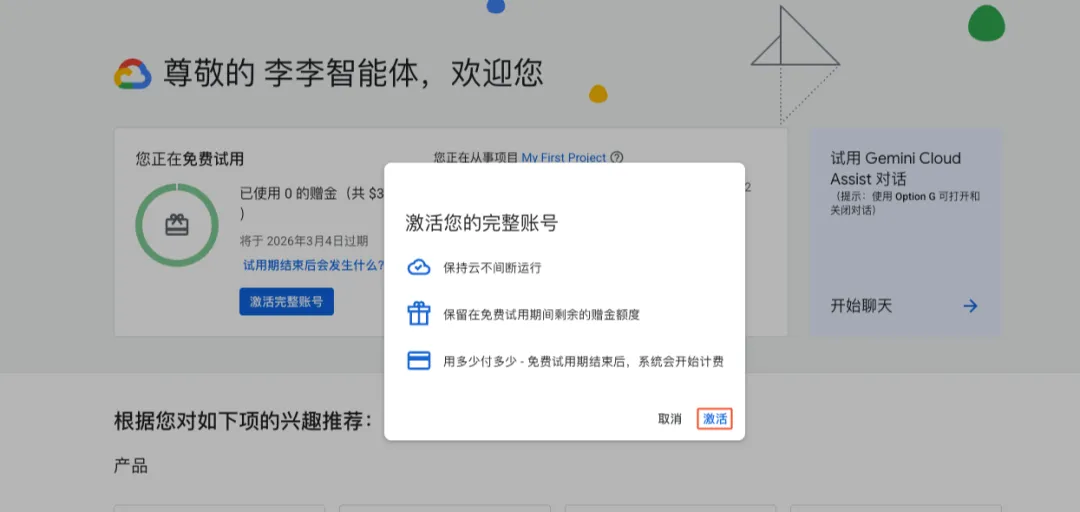1080x512 pixels.
Task: Open the 试用期结束后会发生什么 link
Action: [313, 265]
